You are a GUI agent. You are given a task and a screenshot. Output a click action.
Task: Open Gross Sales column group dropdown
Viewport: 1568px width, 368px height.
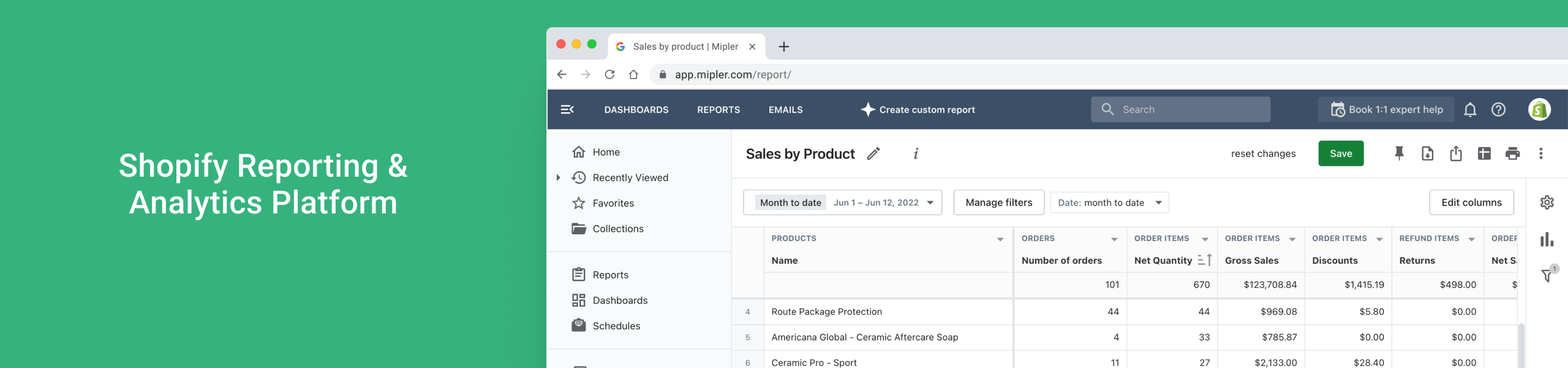tap(1292, 239)
